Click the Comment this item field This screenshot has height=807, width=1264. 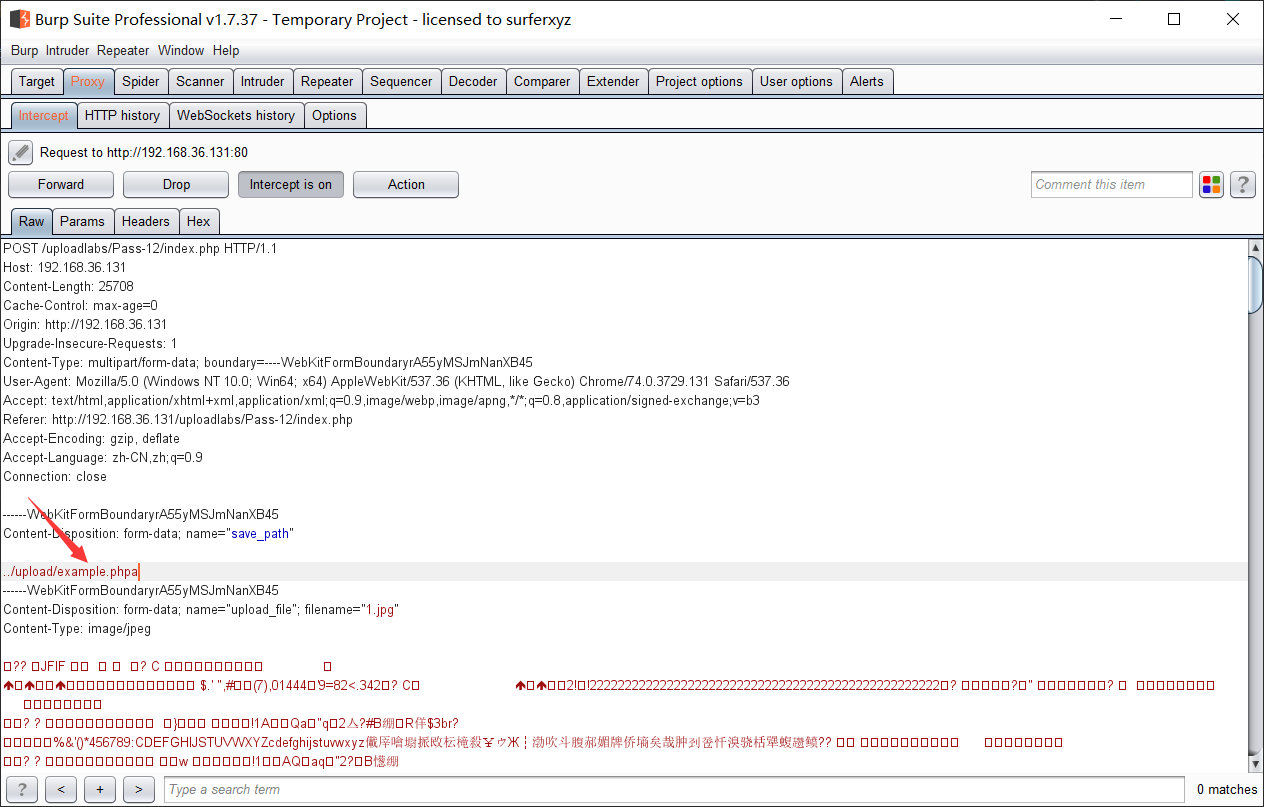[1111, 184]
